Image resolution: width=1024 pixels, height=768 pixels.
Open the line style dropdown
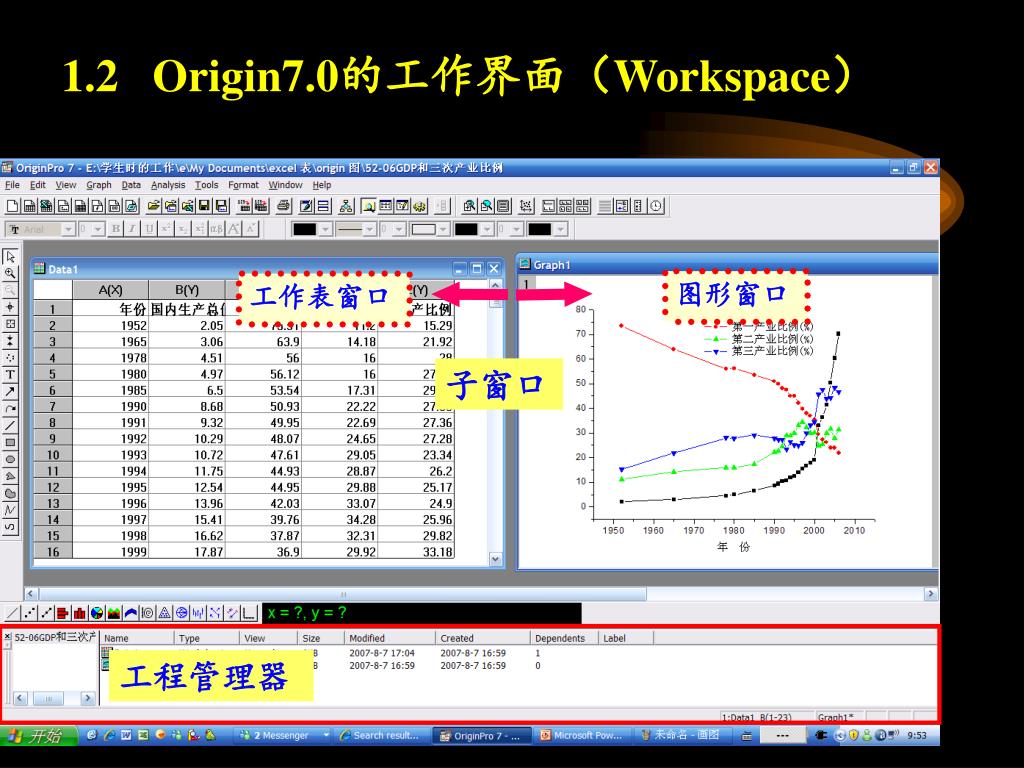(369, 229)
